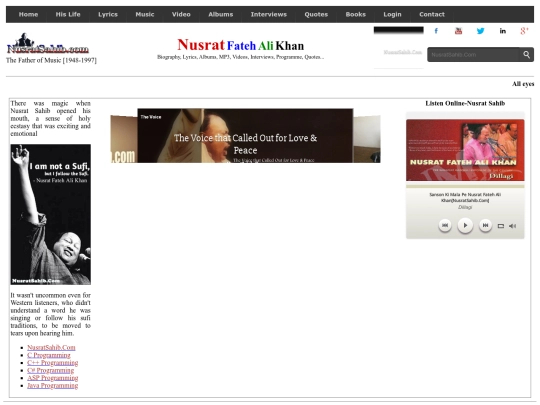Click the 'All eyes' scrolling text
The width and height of the screenshot is (540, 405).
[523, 84]
